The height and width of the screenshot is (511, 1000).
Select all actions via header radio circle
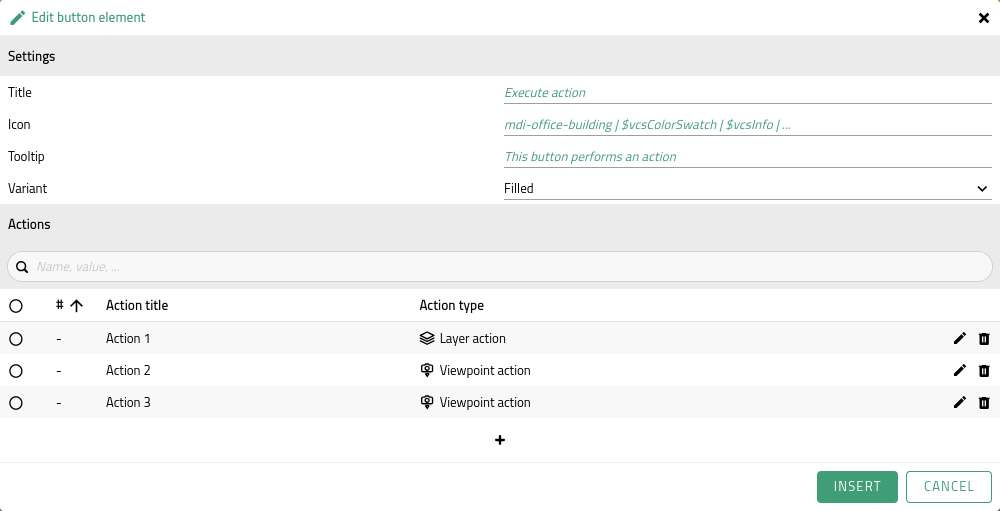(x=16, y=306)
